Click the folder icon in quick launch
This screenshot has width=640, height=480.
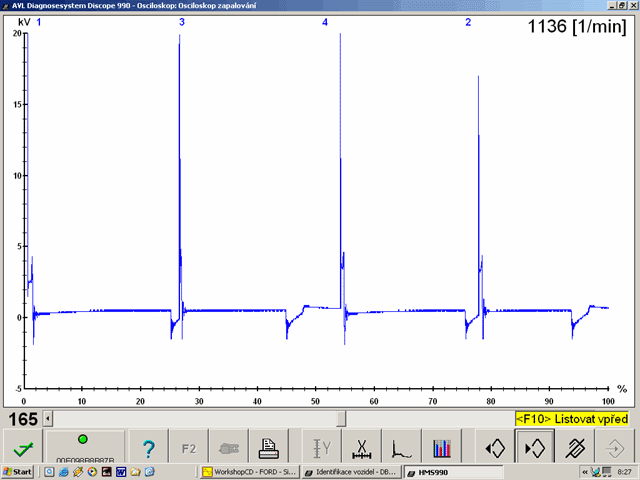coord(135,472)
